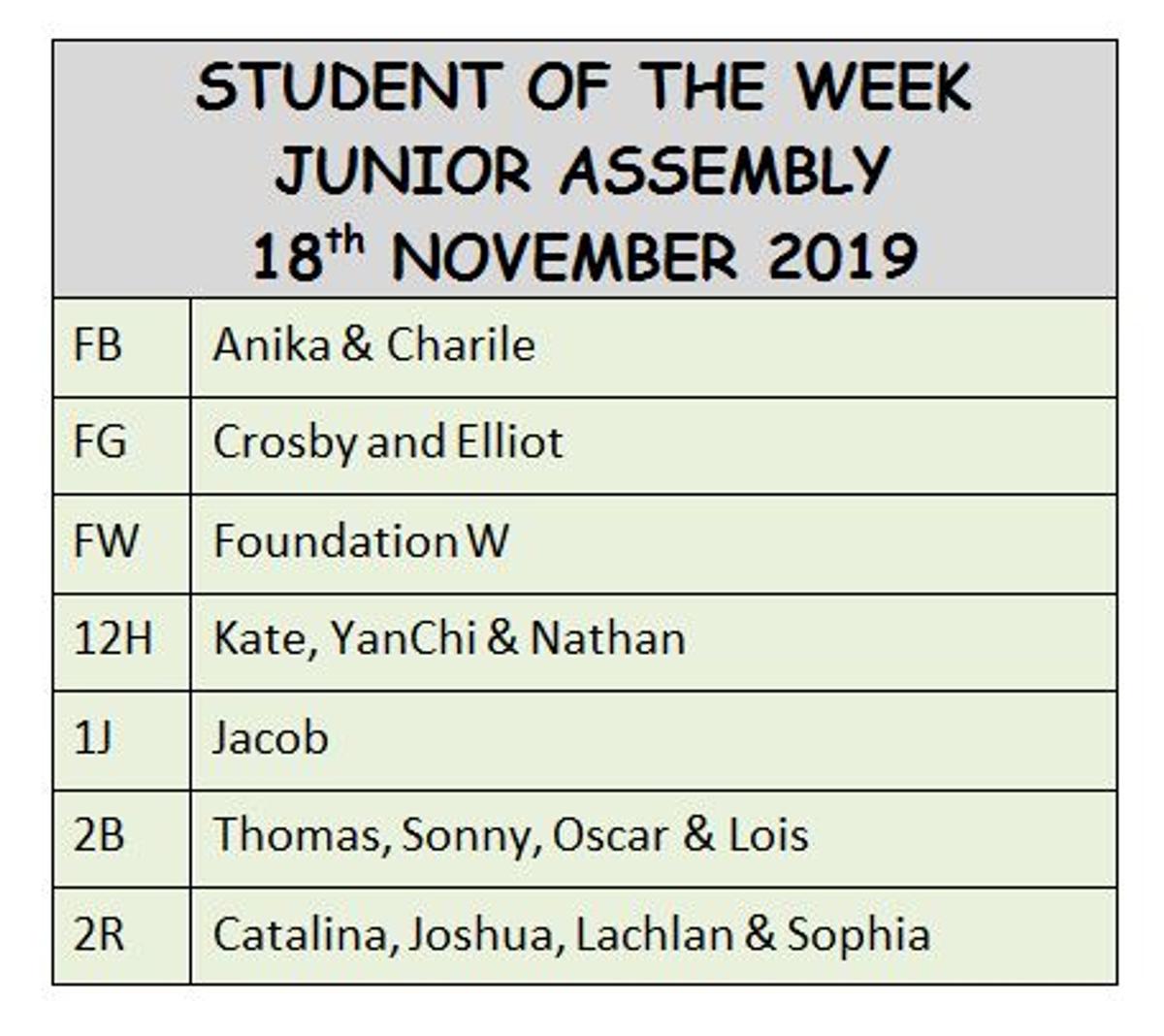Click the JUNIOR ASSEMBLY heading line
The image size is (1164, 1036).
point(582,172)
